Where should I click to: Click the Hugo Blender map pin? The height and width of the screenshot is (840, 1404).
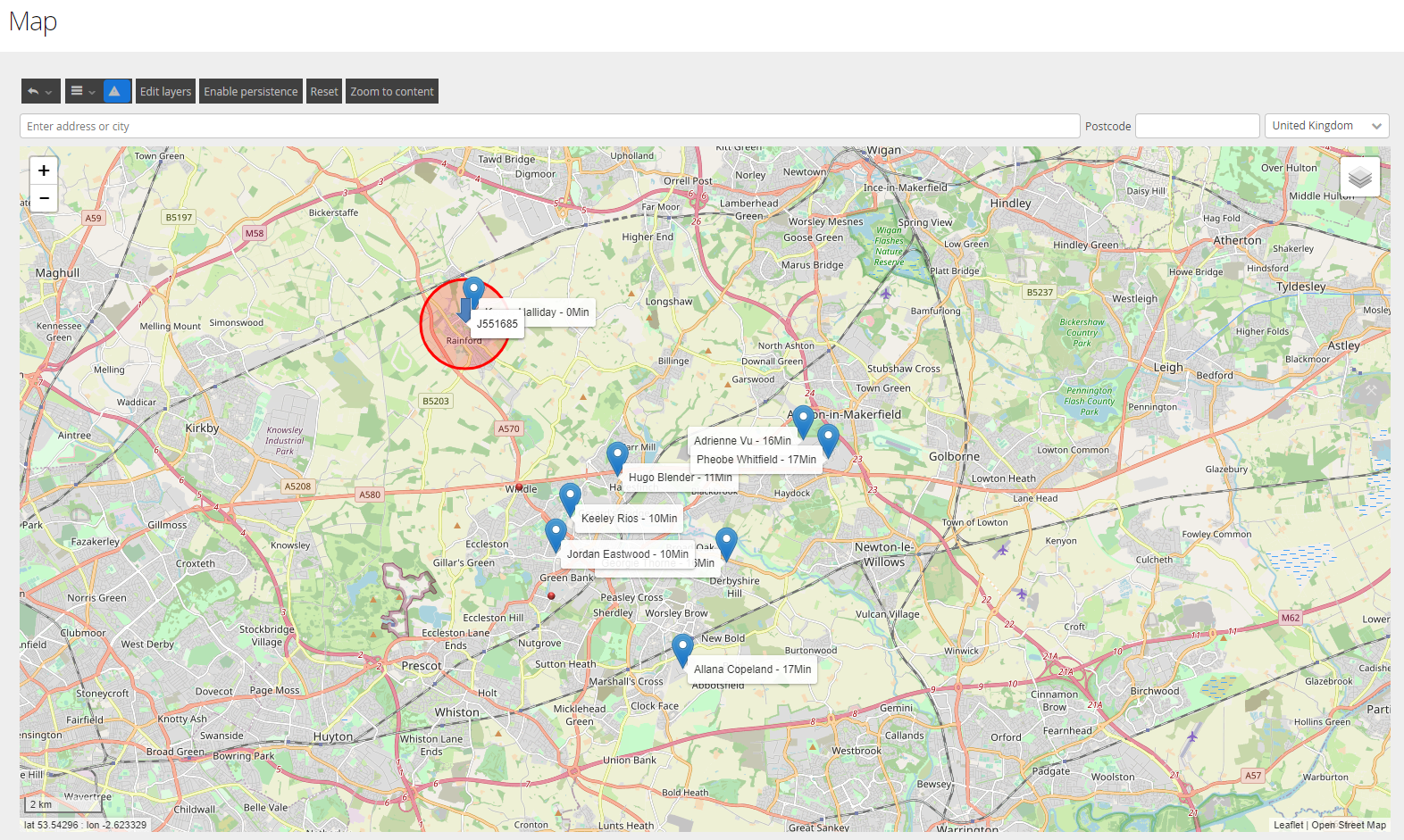coord(617,458)
